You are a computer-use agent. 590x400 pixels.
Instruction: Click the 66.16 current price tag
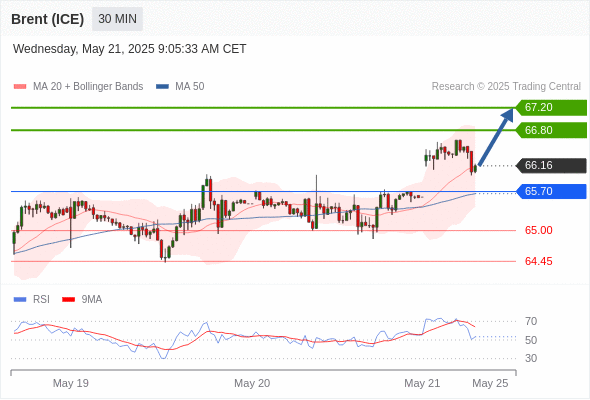coord(551,166)
